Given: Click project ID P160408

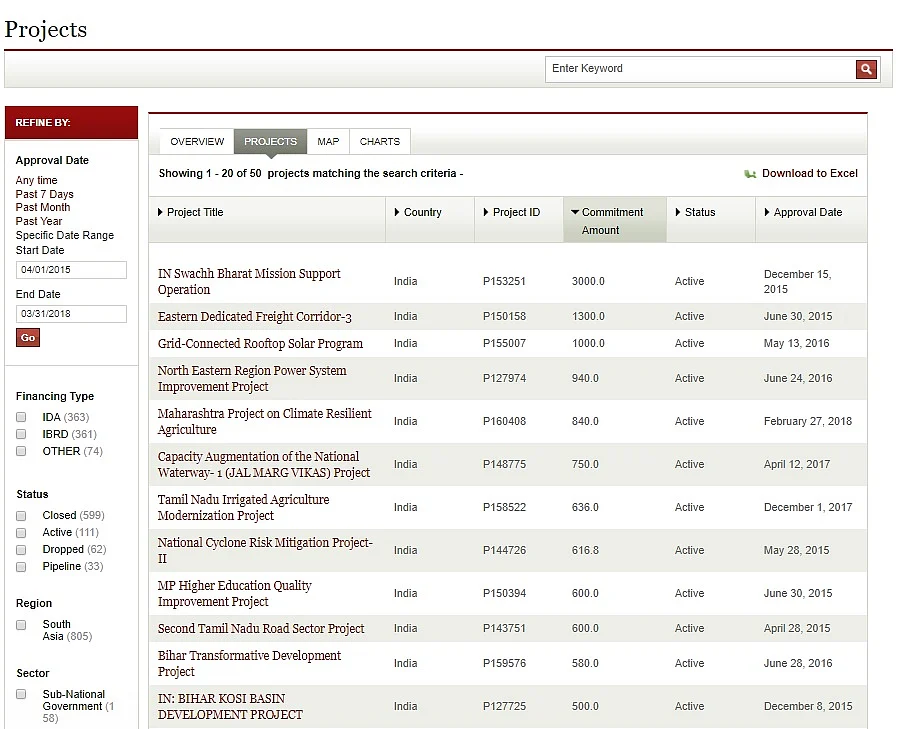Looking at the screenshot, I should pos(504,421).
